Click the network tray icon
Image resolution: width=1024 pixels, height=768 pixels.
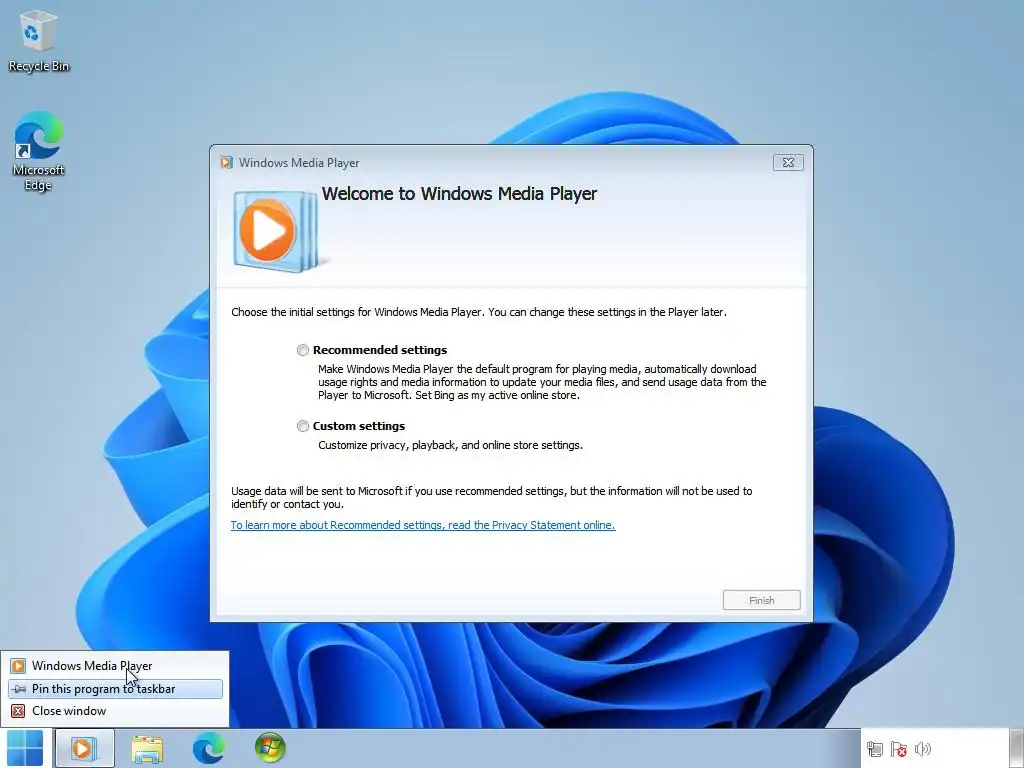874,749
